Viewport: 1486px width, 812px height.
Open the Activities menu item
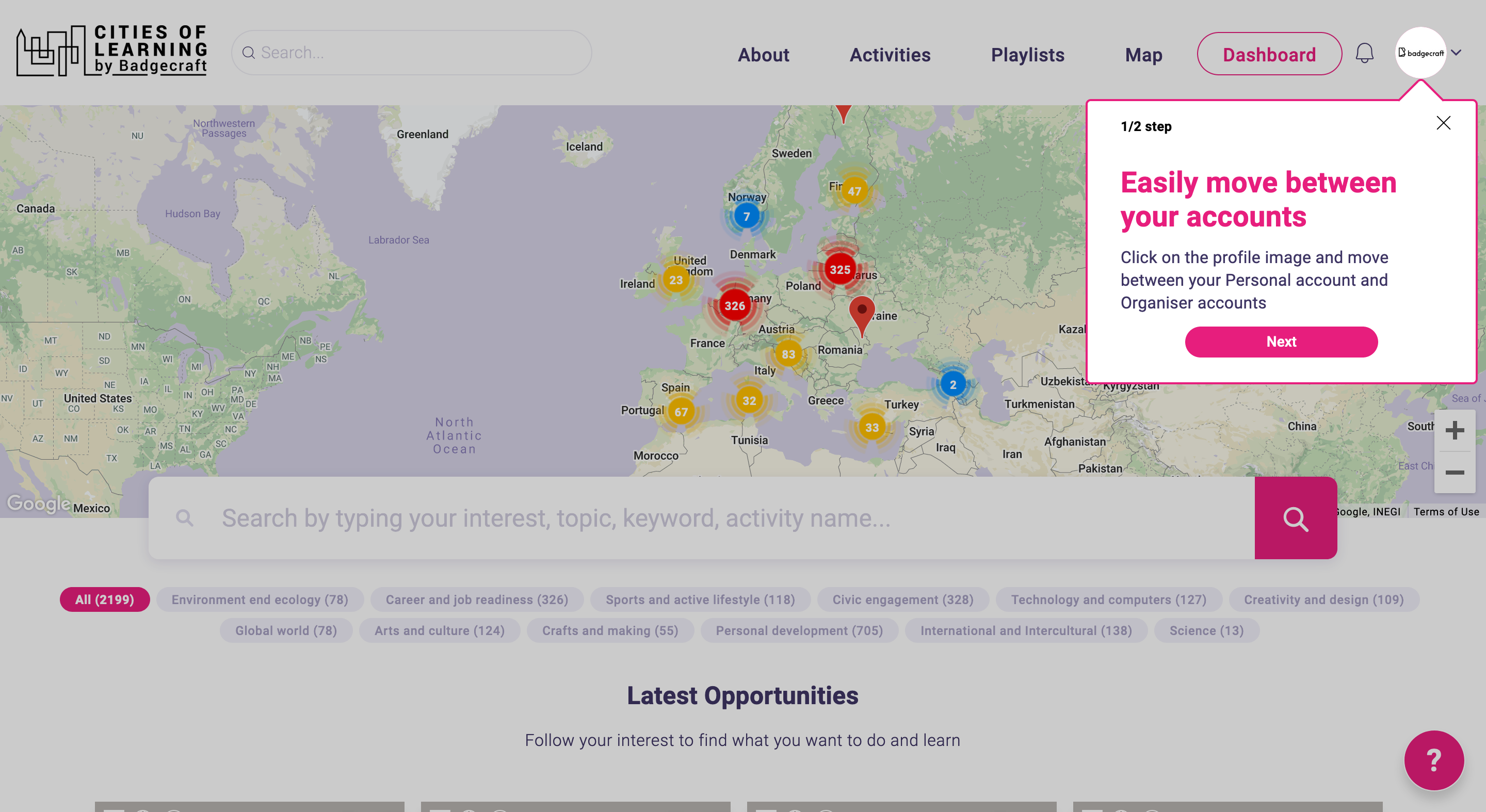(890, 55)
